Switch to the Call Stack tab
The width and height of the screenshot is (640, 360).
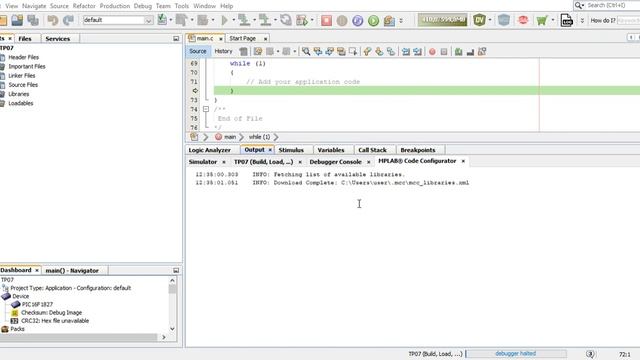click(x=372, y=150)
